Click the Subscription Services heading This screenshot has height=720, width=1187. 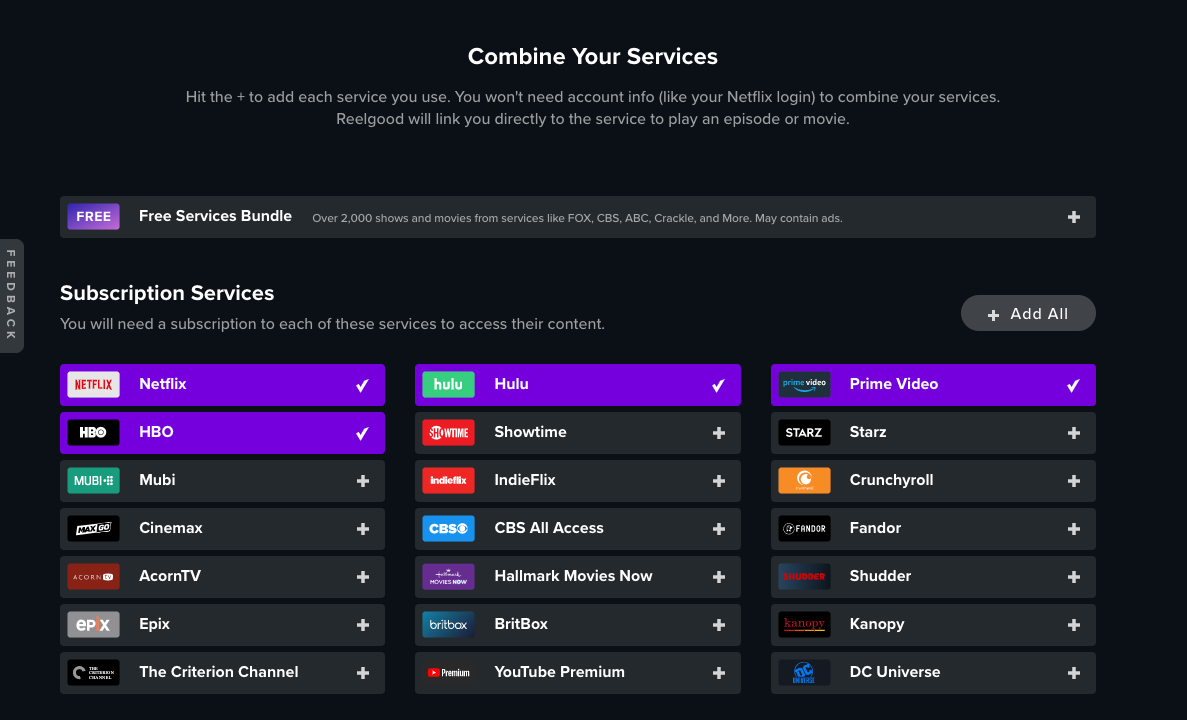click(x=167, y=293)
